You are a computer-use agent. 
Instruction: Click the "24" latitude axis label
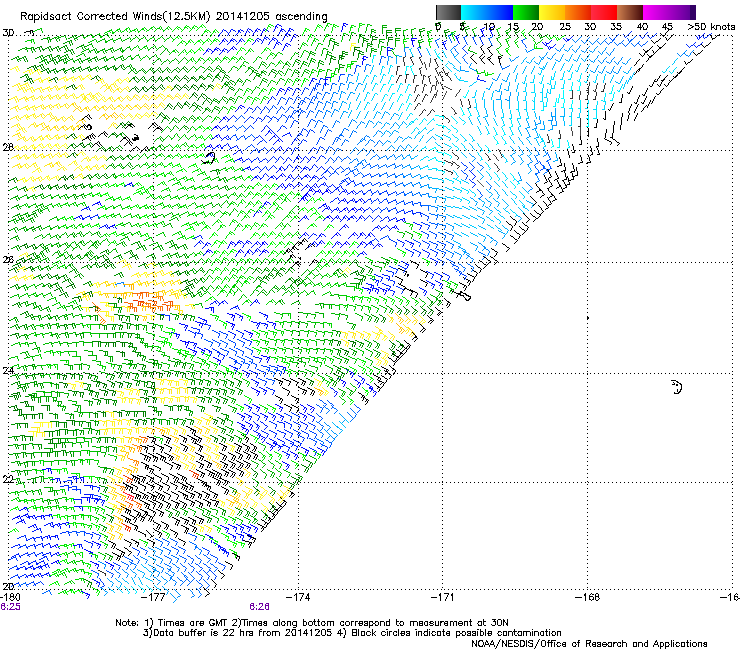click(8, 371)
